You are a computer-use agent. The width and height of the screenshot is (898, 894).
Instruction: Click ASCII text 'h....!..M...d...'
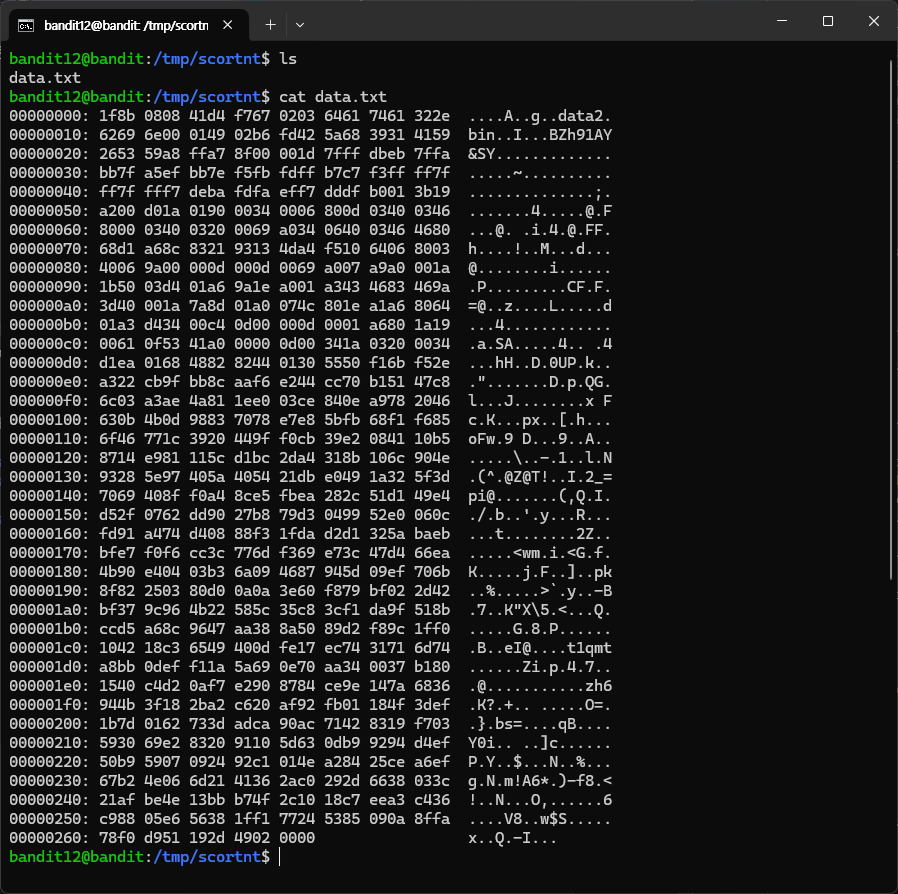tap(540, 249)
